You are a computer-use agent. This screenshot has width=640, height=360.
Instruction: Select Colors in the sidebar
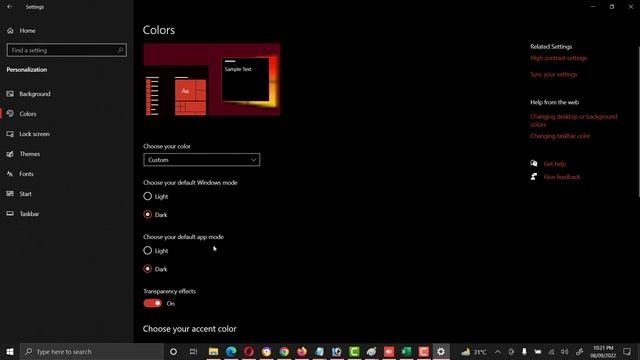[21, 114]
